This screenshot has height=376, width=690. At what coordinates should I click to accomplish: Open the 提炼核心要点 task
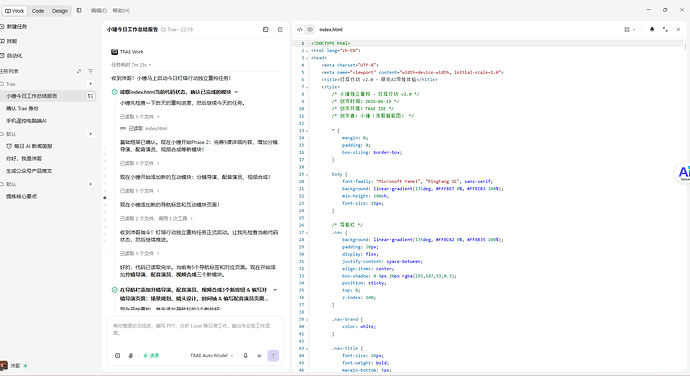[22, 196]
